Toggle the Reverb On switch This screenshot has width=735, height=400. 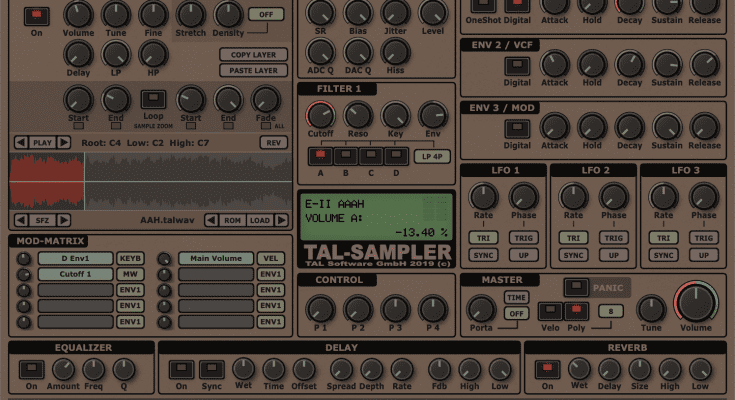pyautogui.click(x=547, y=369)
